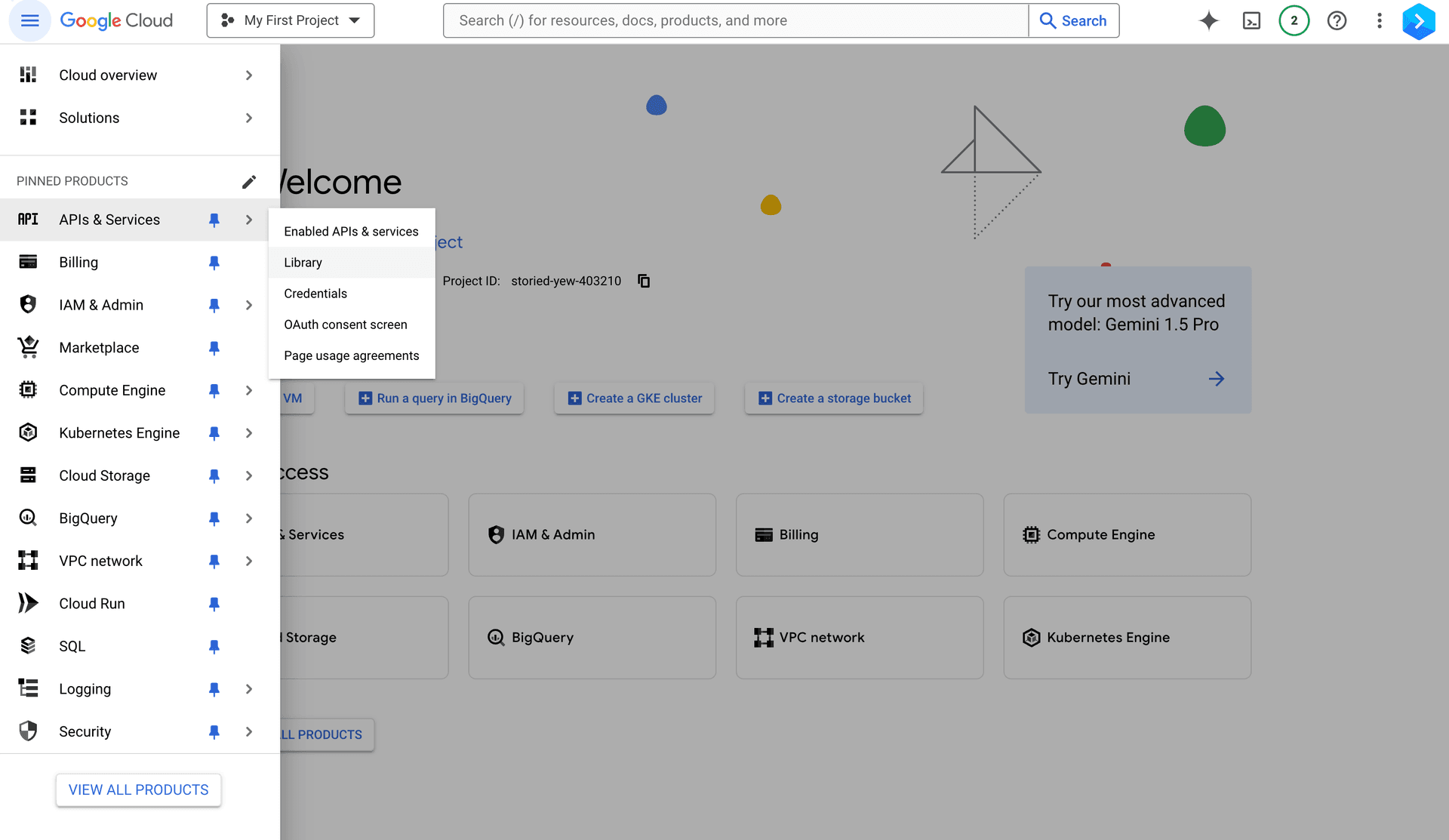The height and width of the screenshot is (840, 1449).
Task: Open OAuth consent screen menu entry
Action: pos(345,325)
